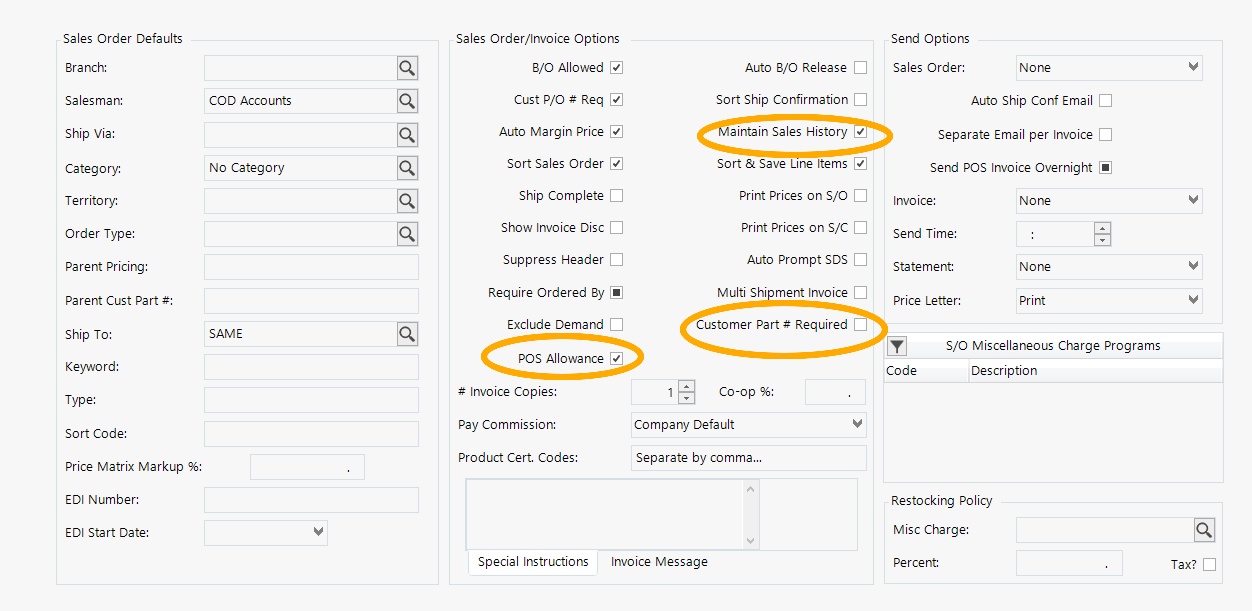
Task: Open the Territory lookup search
Action: (x=406, y=200)
